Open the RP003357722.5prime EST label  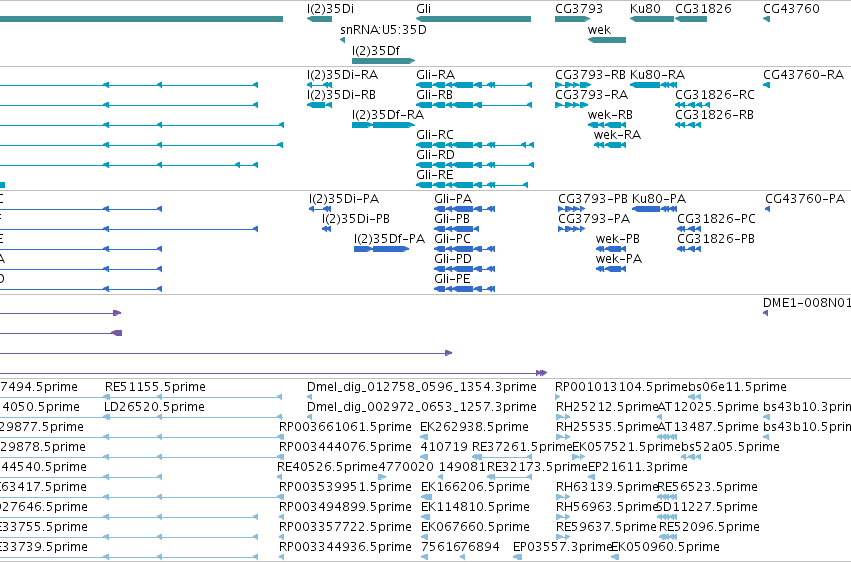[345, 528]
